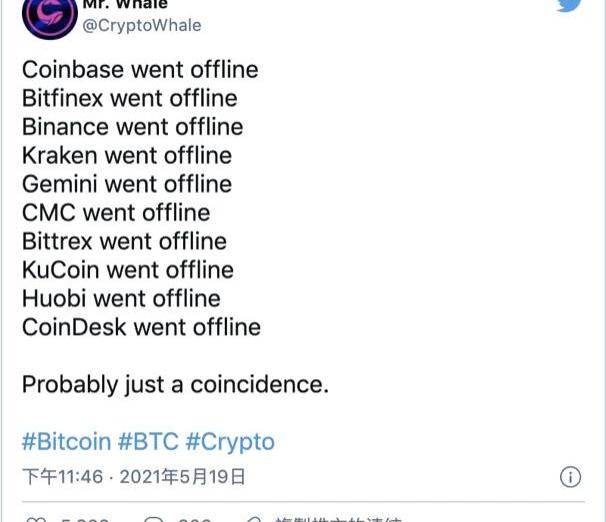Click the Twitter bird logo

click(569, 4)
